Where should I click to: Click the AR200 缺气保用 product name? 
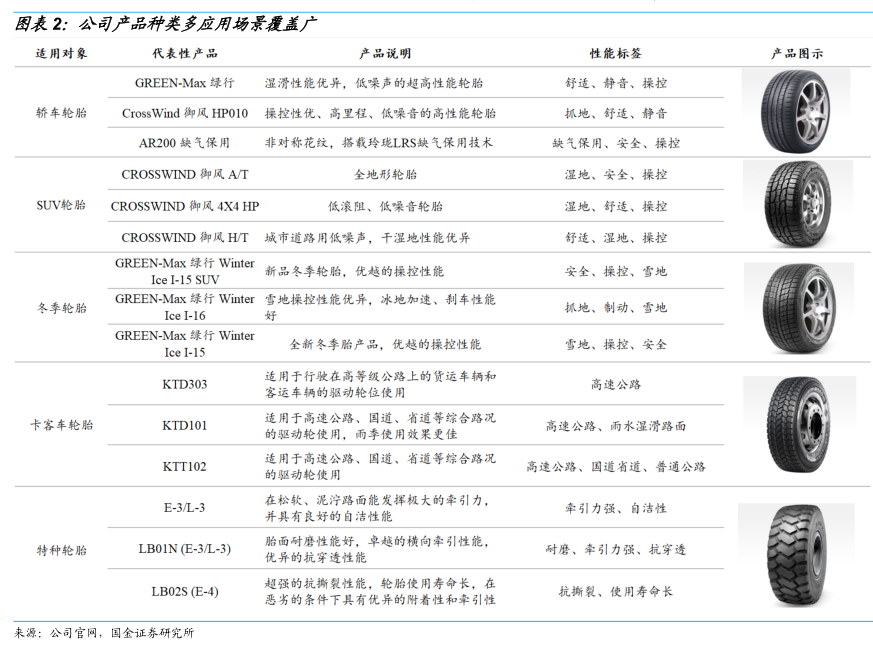point(184,143)
